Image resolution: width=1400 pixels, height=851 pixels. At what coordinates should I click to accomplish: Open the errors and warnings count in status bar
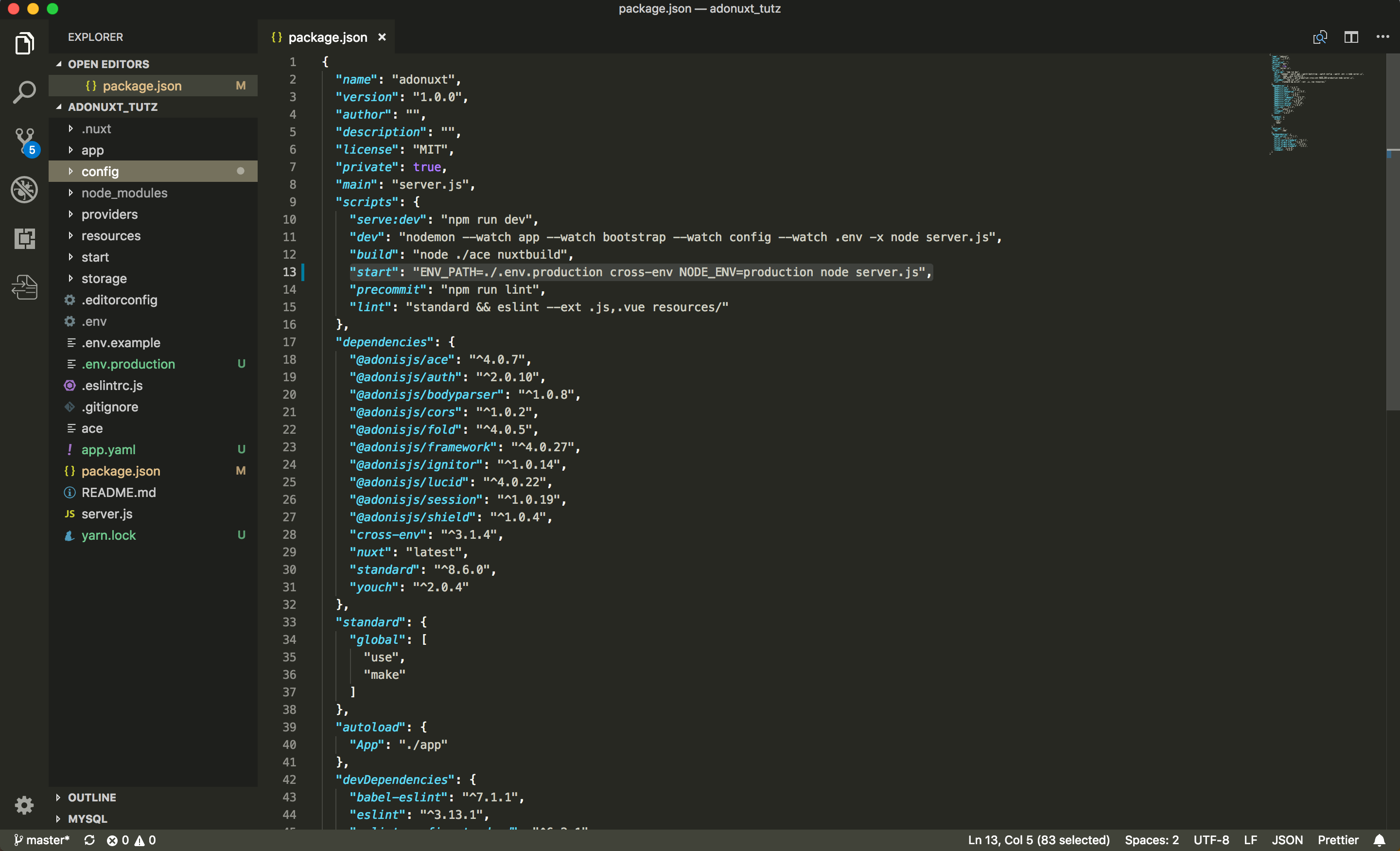point(131,840)
